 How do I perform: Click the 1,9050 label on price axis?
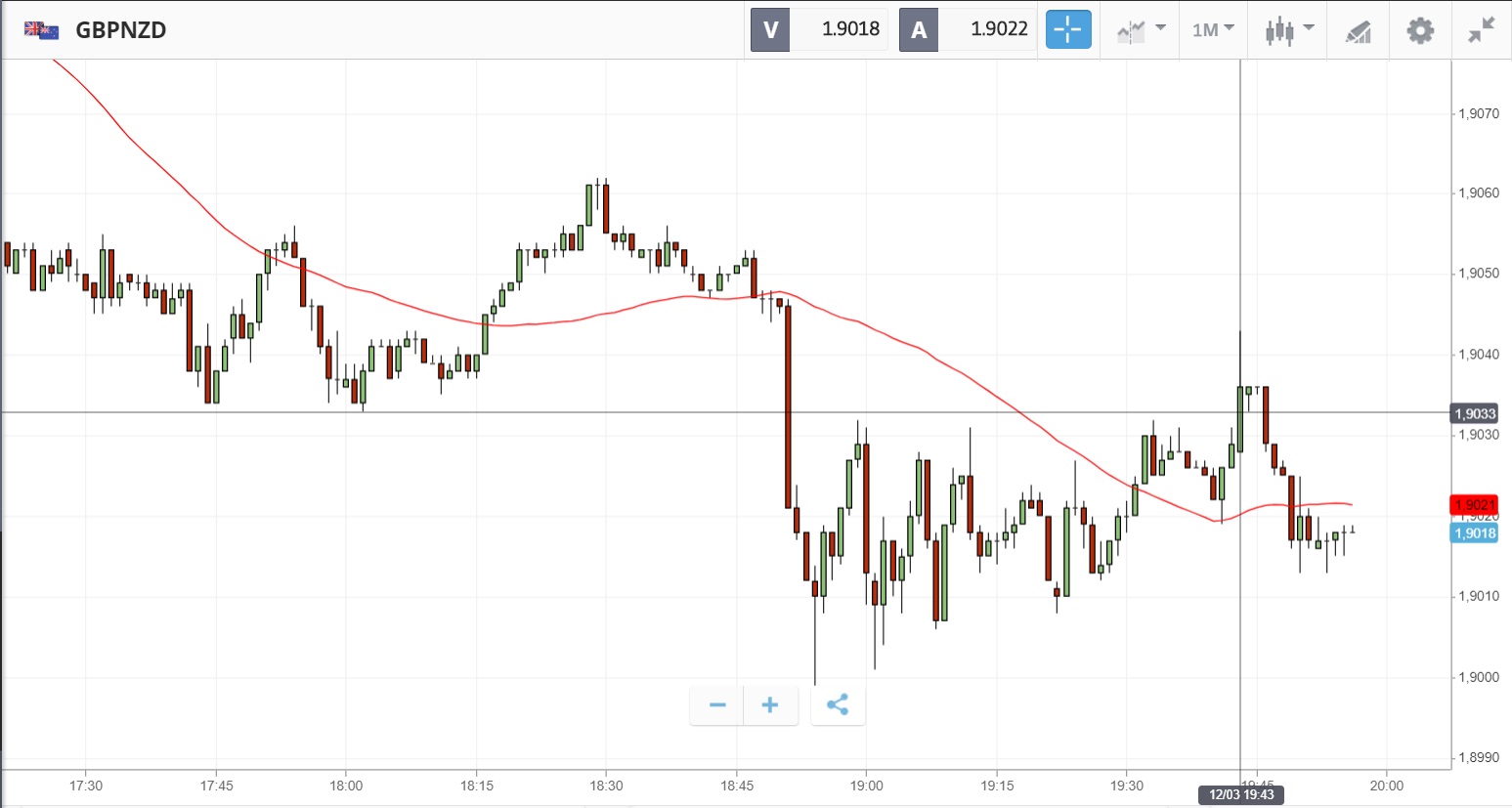point(1478,274)
